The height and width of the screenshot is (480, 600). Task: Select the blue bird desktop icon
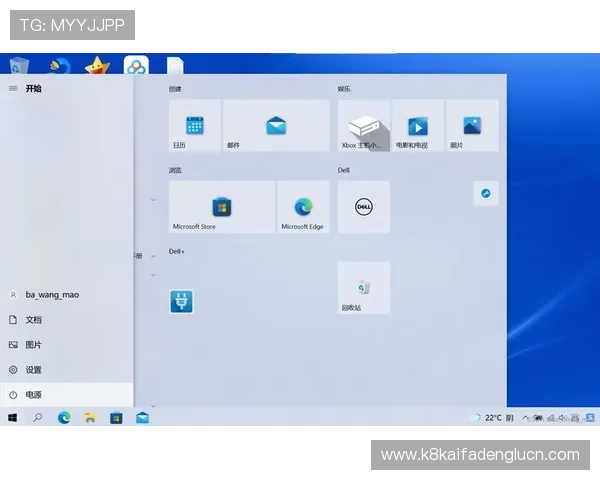click(60, 65)
